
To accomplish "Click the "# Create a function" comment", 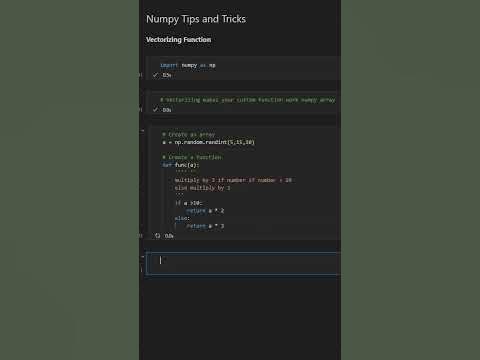I will click(192, 157).
